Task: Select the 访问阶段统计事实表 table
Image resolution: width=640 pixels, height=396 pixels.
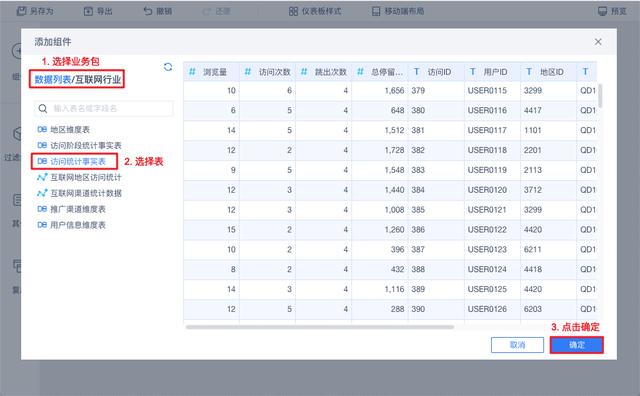Action: click(x=86, y=145)
